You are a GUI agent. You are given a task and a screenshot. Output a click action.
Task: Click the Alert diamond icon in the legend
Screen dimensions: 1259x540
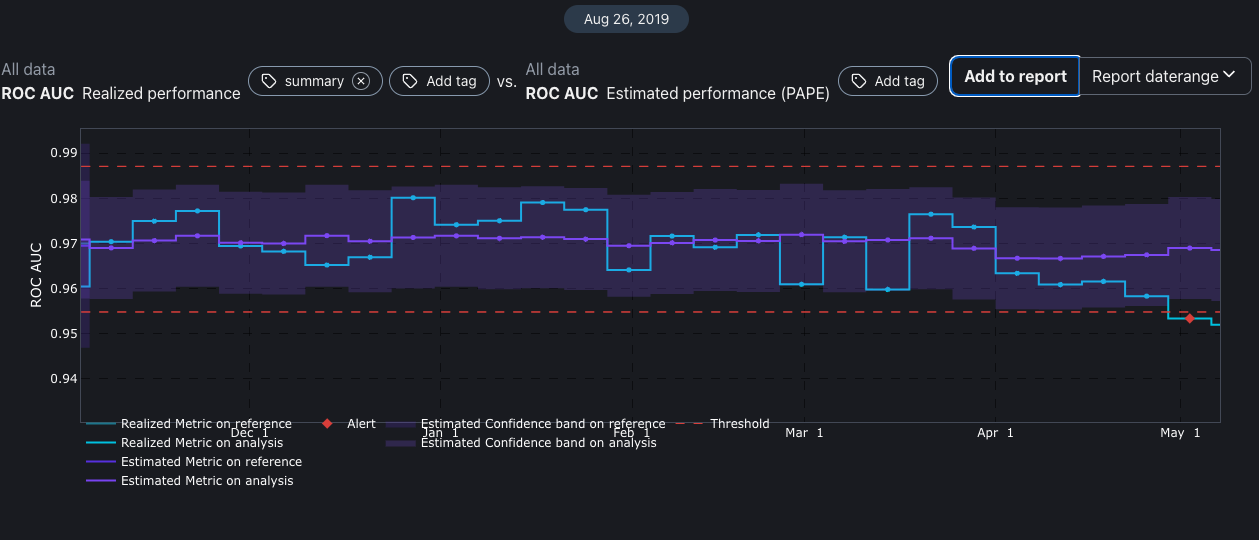coord(327,424)
